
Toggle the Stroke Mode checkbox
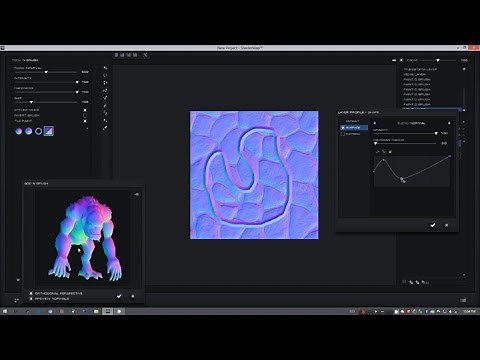click(85, 110)
